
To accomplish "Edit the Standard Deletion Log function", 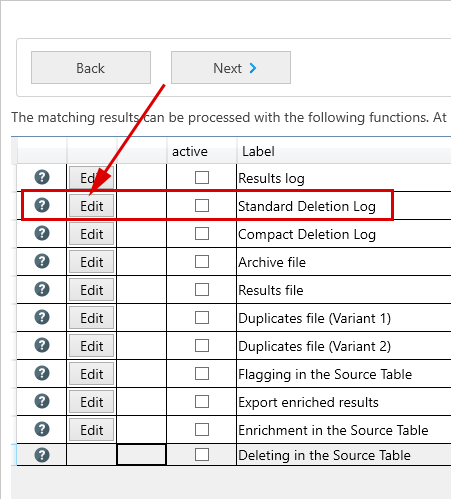I will (x=92, y=206).
